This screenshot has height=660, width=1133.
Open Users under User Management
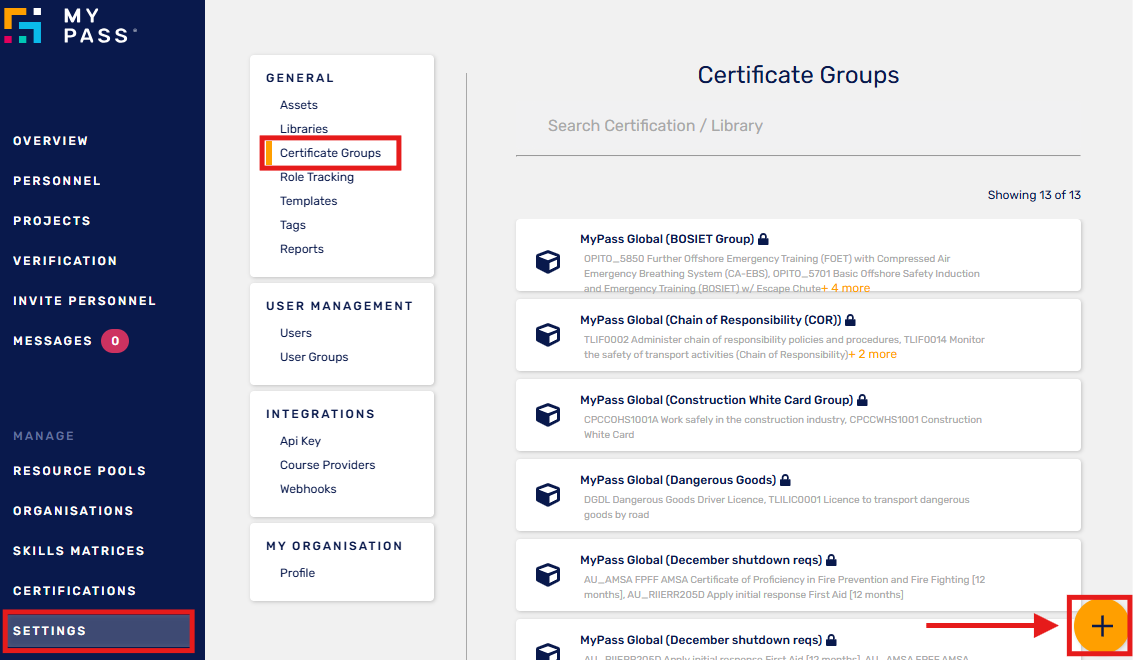(x=296, y=333)
